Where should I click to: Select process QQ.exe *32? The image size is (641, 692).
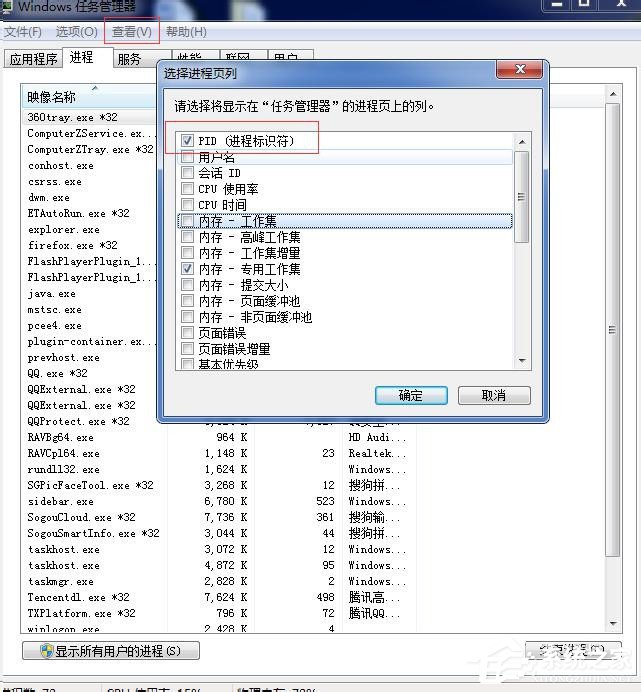pyautogui.click(x=57, y=373)
